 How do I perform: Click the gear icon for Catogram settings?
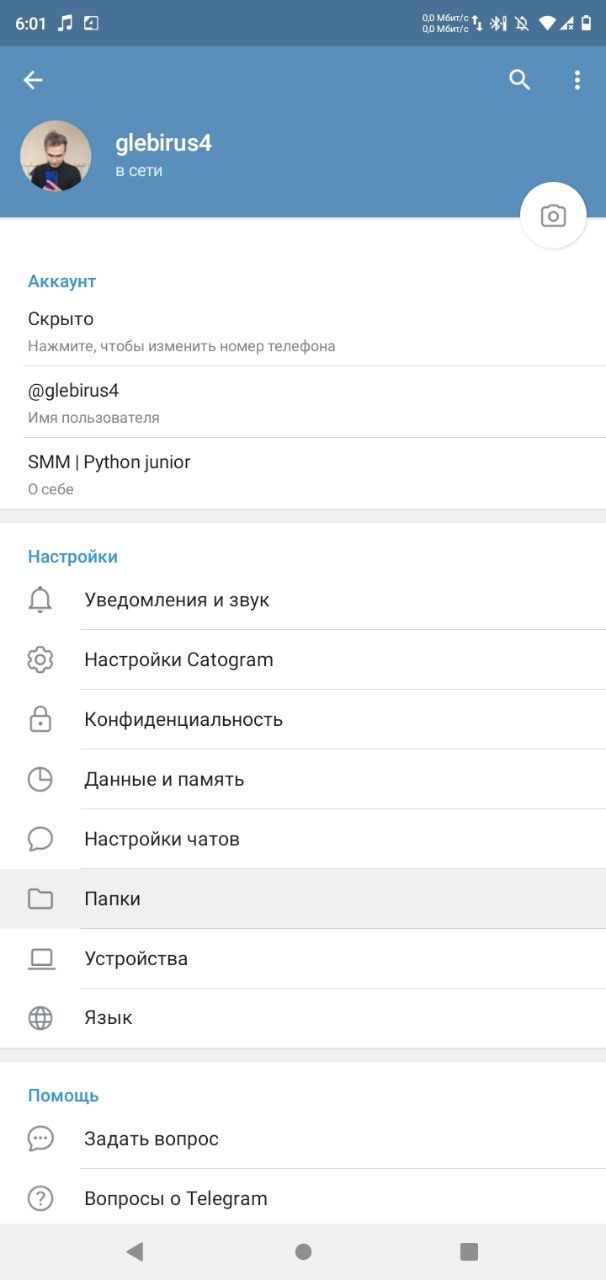point(40,660)
